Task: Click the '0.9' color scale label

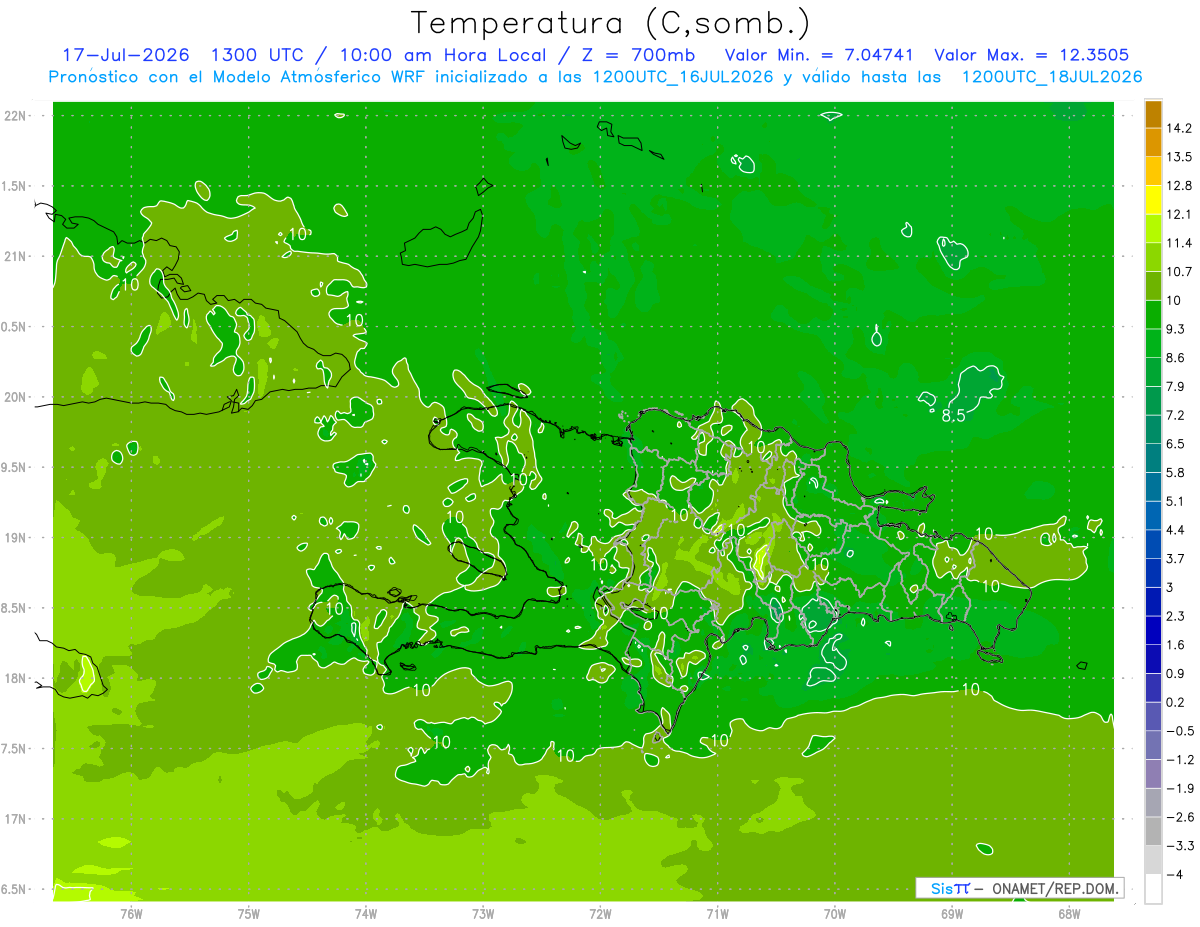Action: [1175, 674]
